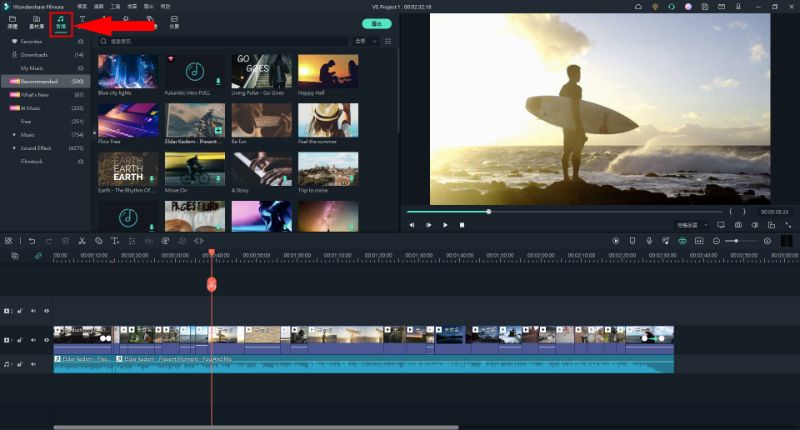Screen dimensions: 800x430
Task: Select the Free category
Action: tap(46, 121)
